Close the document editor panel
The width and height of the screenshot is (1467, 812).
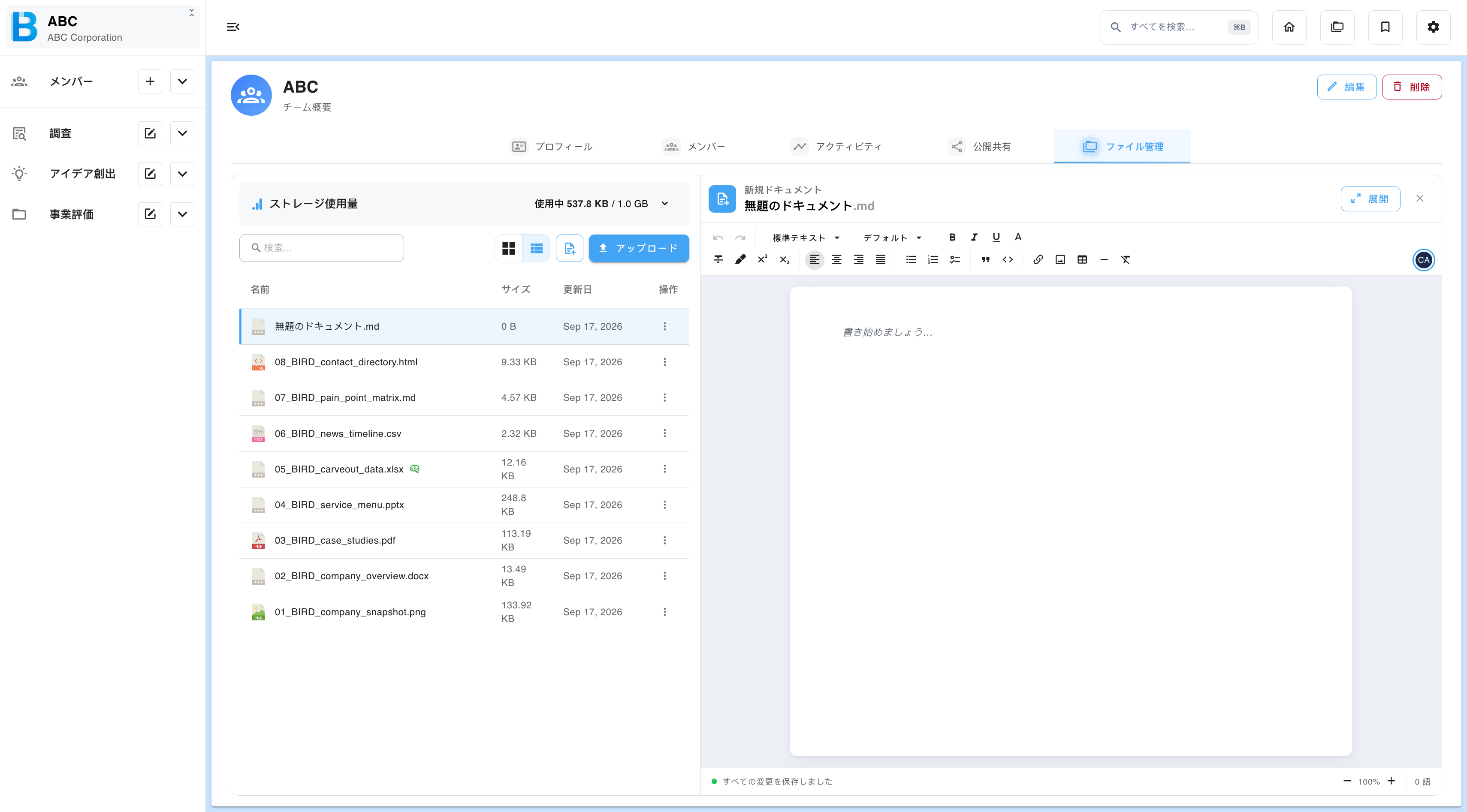[1420, 198]
